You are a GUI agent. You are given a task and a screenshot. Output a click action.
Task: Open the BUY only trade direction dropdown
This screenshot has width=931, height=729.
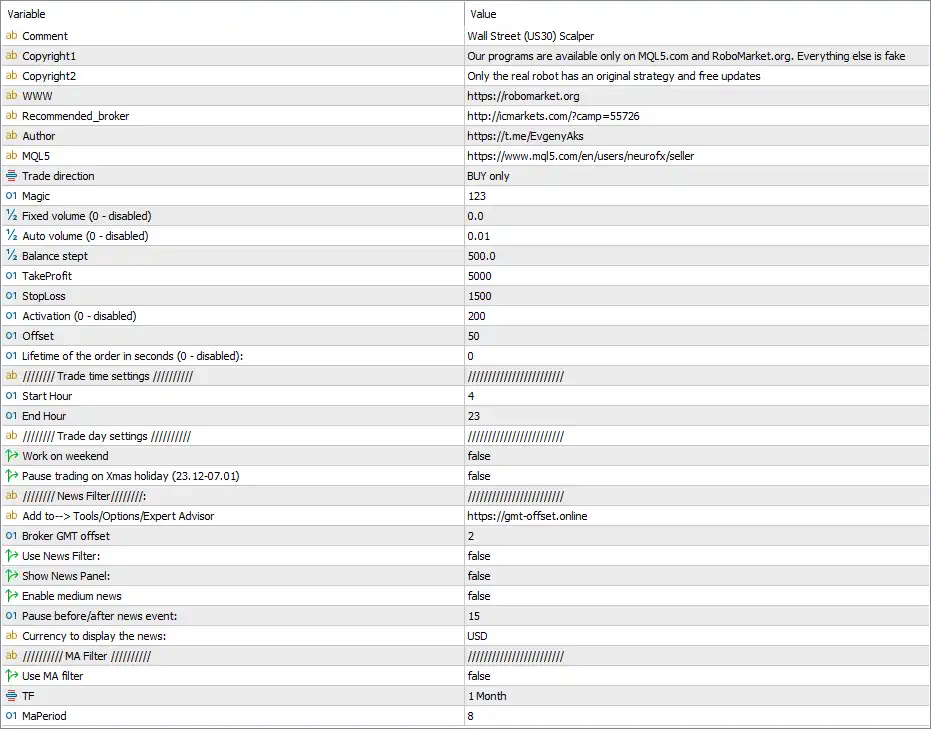coord(697,176)
